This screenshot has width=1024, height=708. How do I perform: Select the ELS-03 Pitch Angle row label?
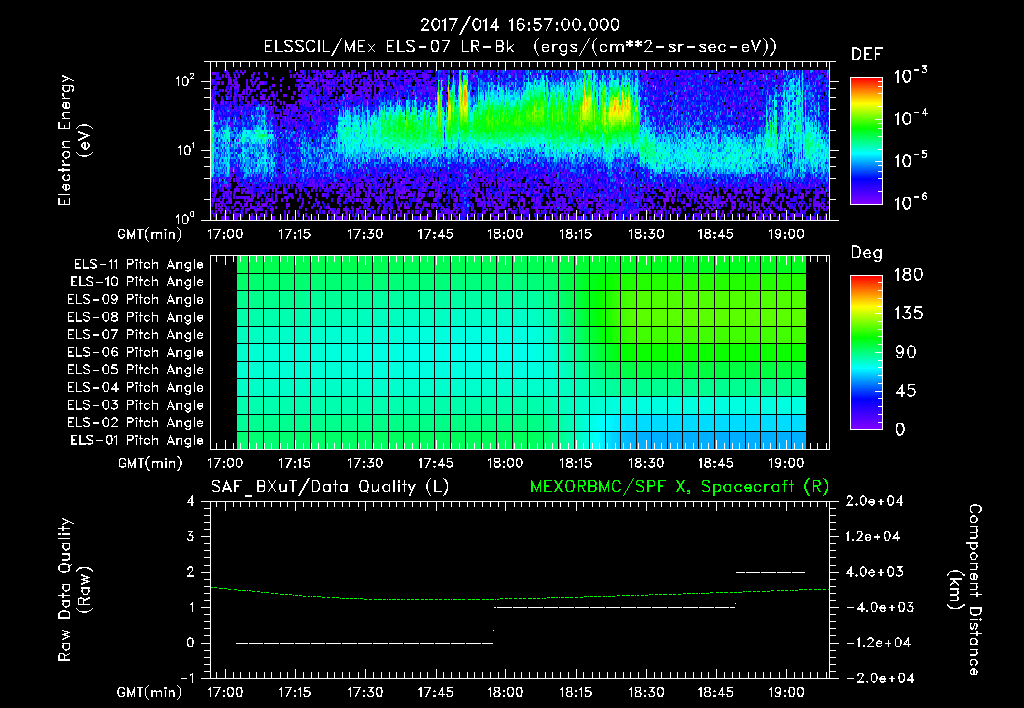[135, 406]
